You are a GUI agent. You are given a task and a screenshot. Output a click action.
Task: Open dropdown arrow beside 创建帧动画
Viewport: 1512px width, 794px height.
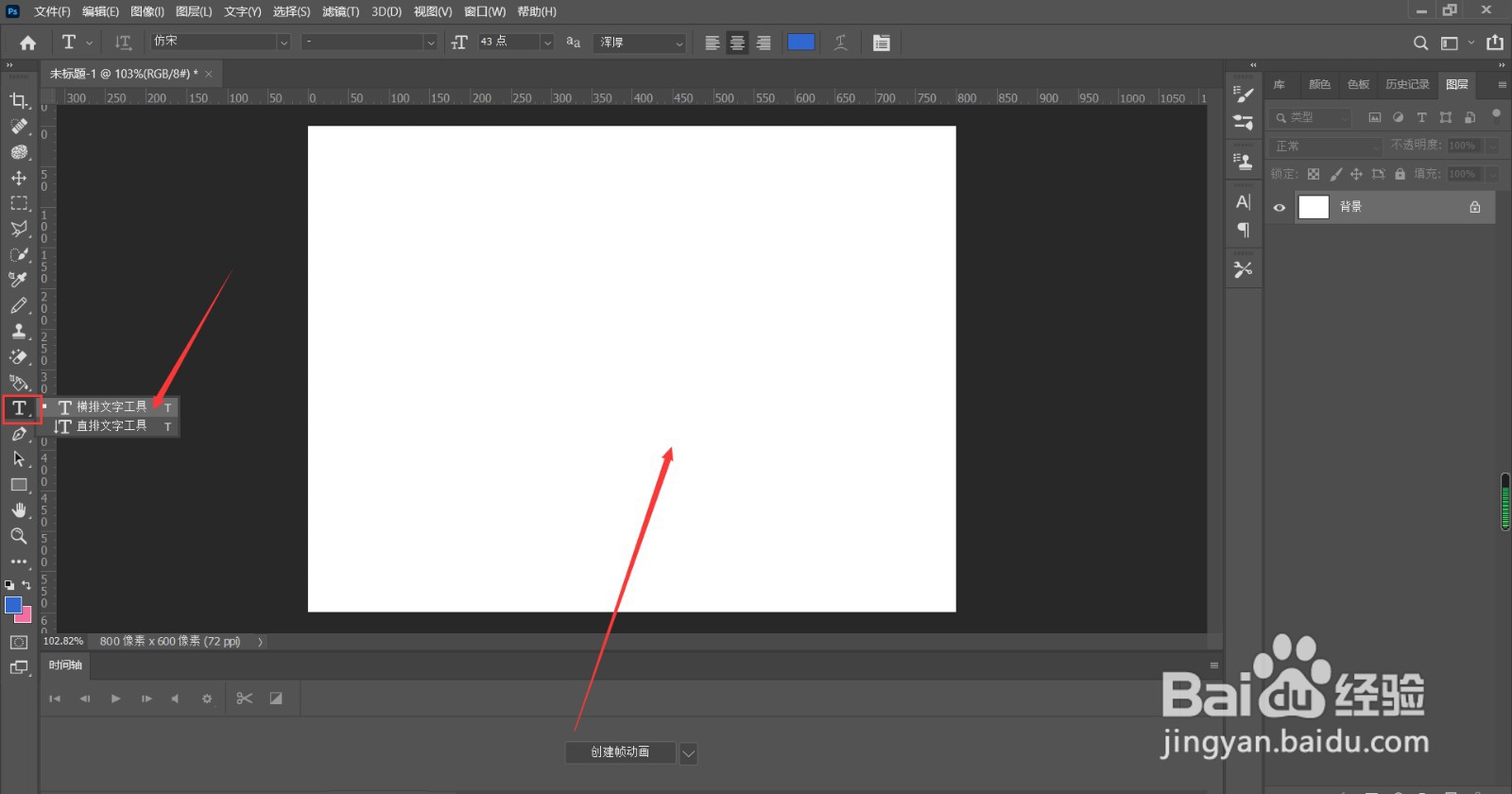pos(688,753)
